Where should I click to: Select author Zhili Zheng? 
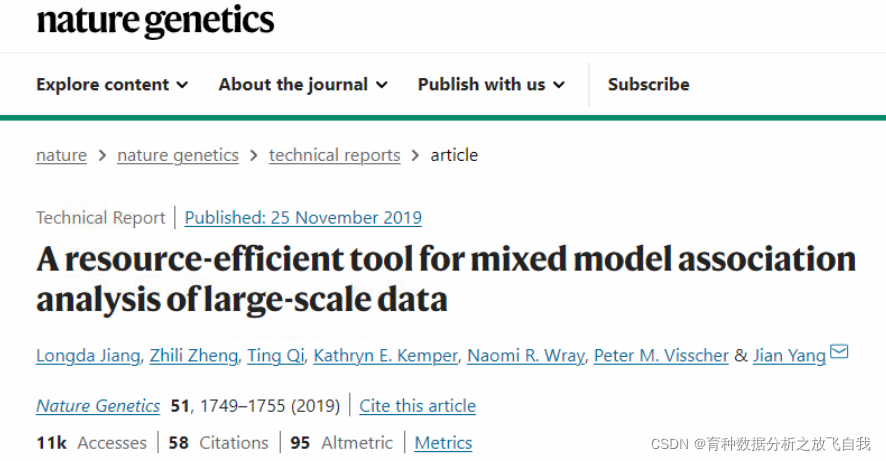(x=193, y=355)
